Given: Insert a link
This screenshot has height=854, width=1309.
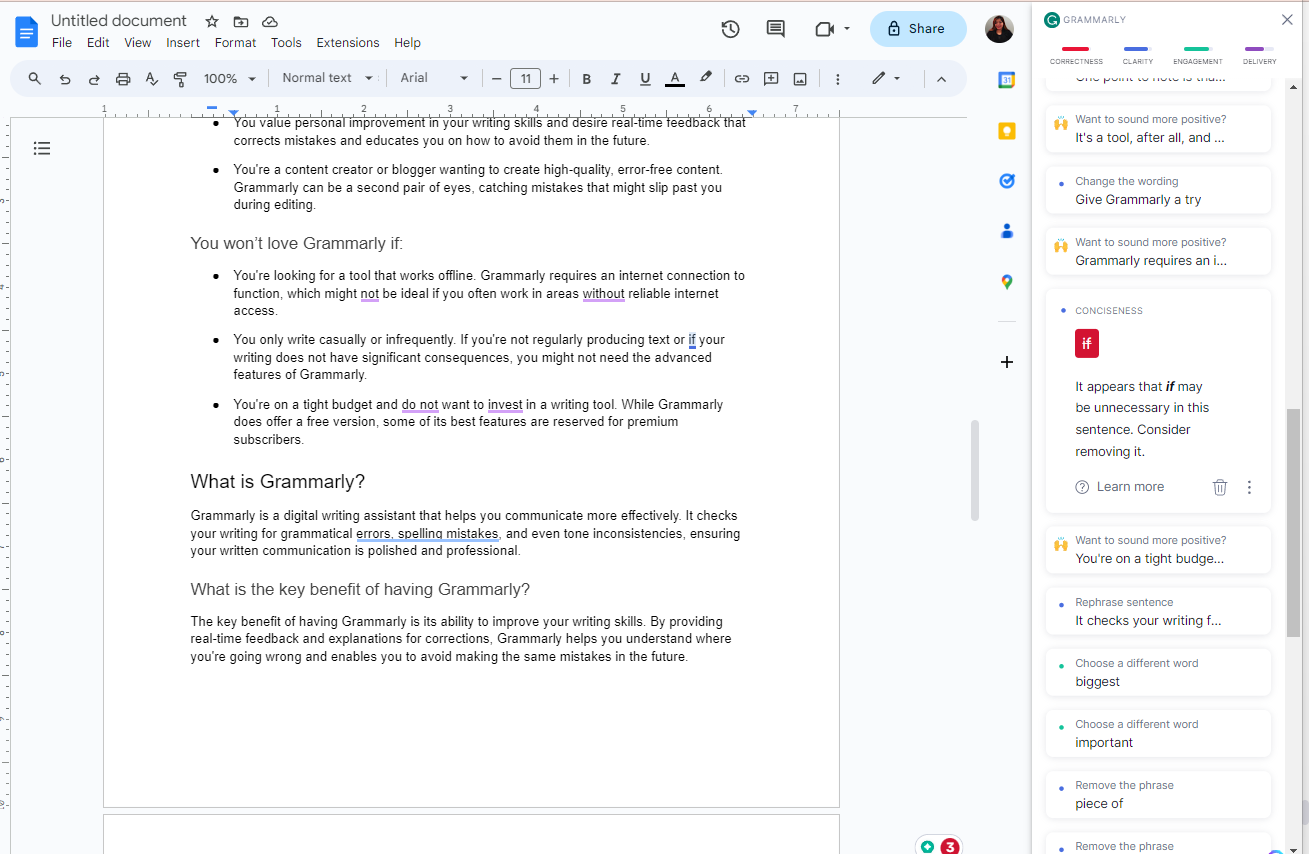Looking at the screenshot, I should pos(742,78).
